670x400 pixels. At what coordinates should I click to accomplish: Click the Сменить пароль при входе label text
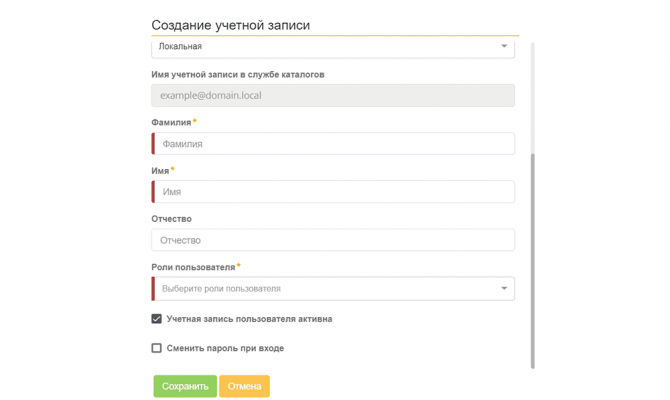click(x=225, y=348)
